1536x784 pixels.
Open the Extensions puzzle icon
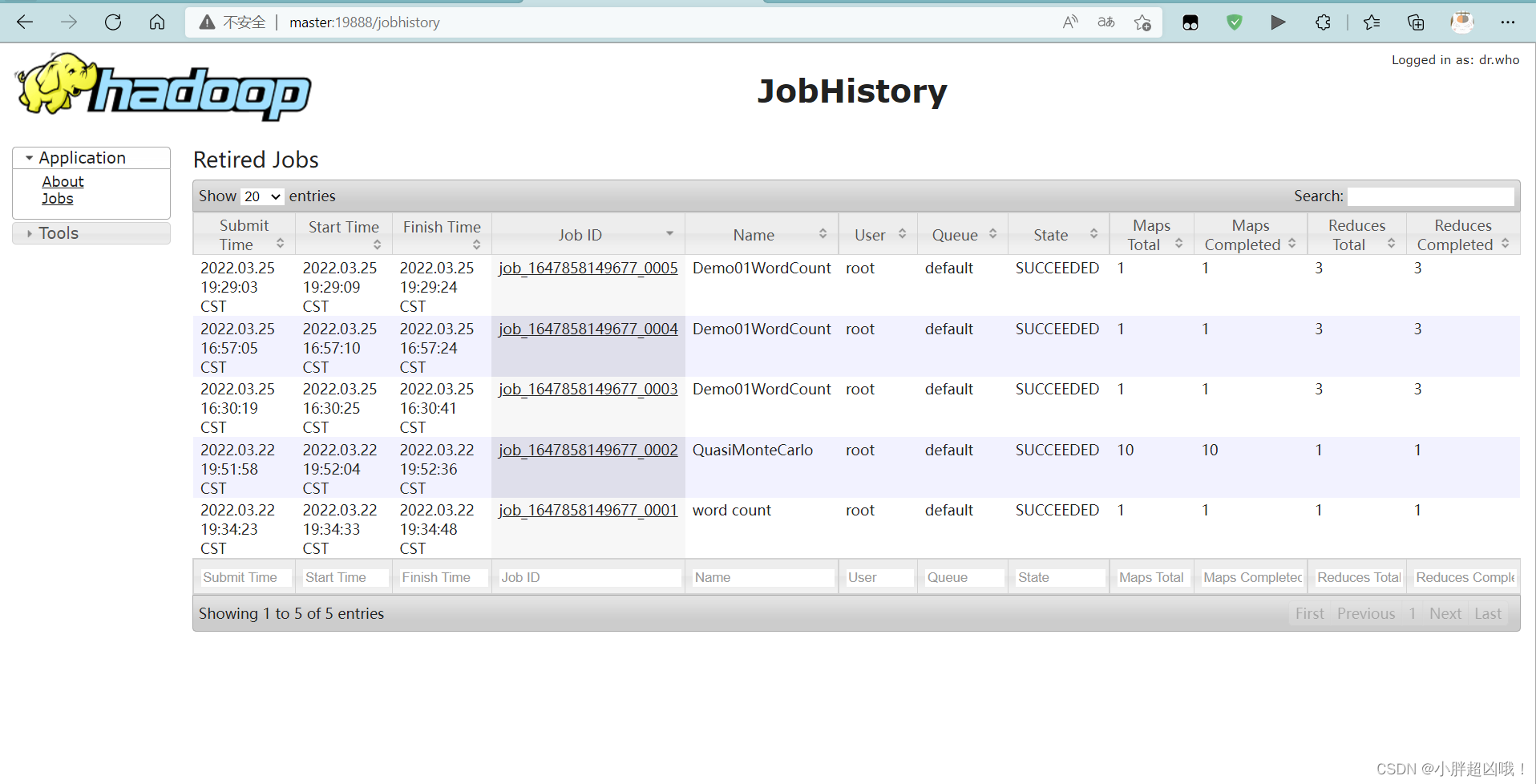pos(1323,22)
